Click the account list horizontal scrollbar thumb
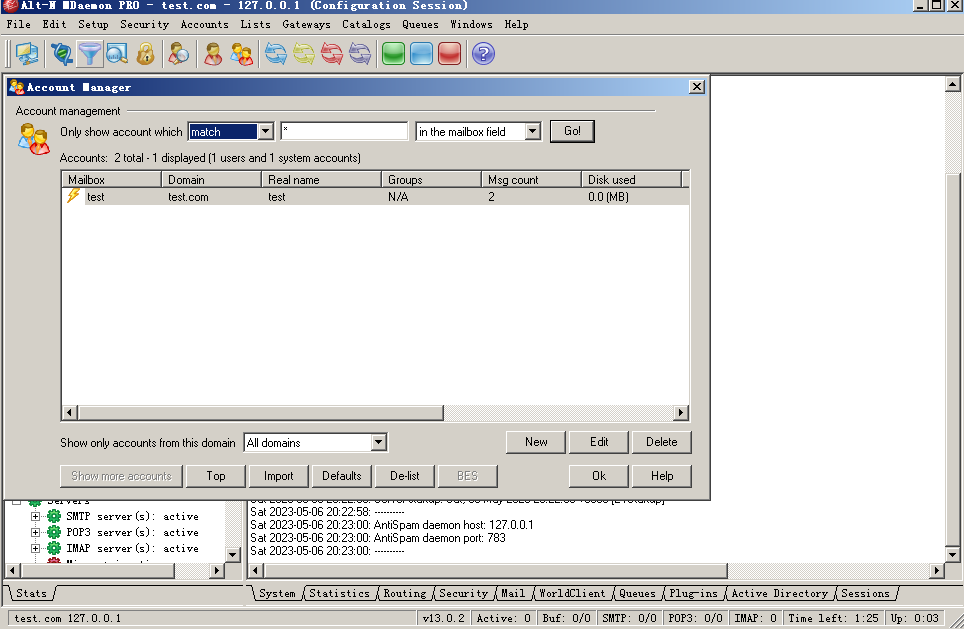Screen dimensions: 964x629 pos(261,413)
